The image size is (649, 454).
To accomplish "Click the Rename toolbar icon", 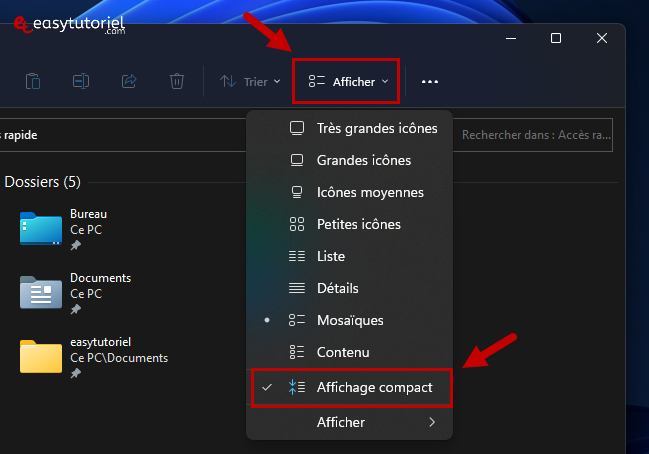I will (x=81, y=81).
